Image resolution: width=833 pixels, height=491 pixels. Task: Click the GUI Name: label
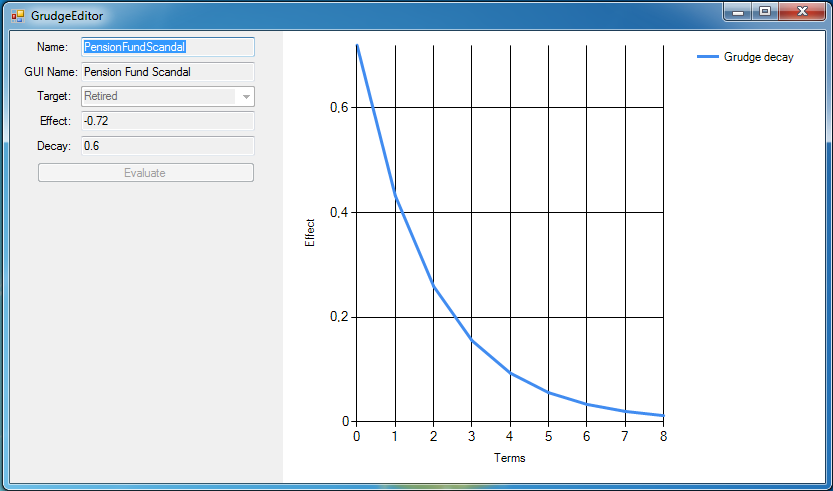tap(50, 72)
